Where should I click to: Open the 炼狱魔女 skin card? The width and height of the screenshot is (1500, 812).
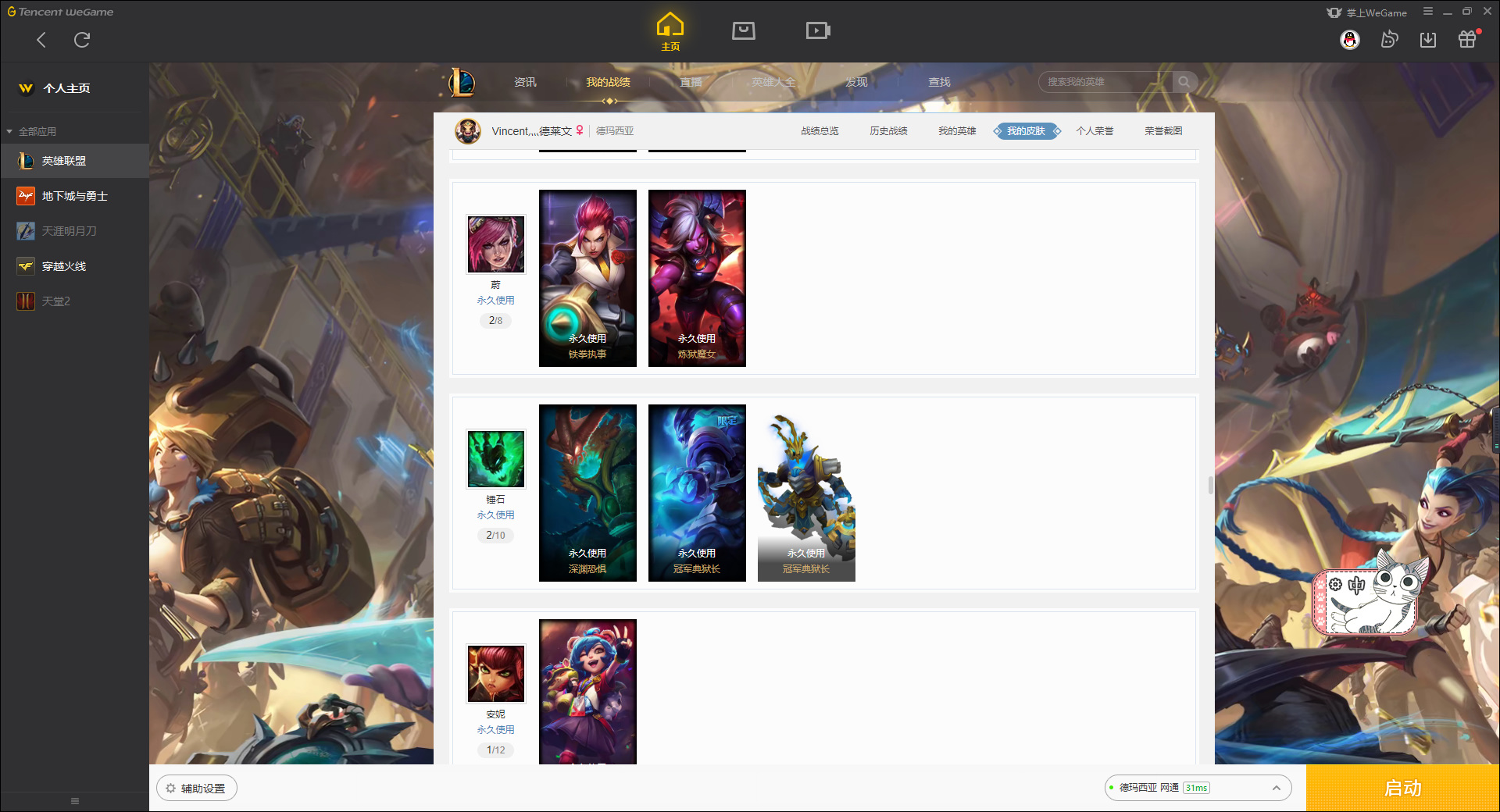click(697, 278)
